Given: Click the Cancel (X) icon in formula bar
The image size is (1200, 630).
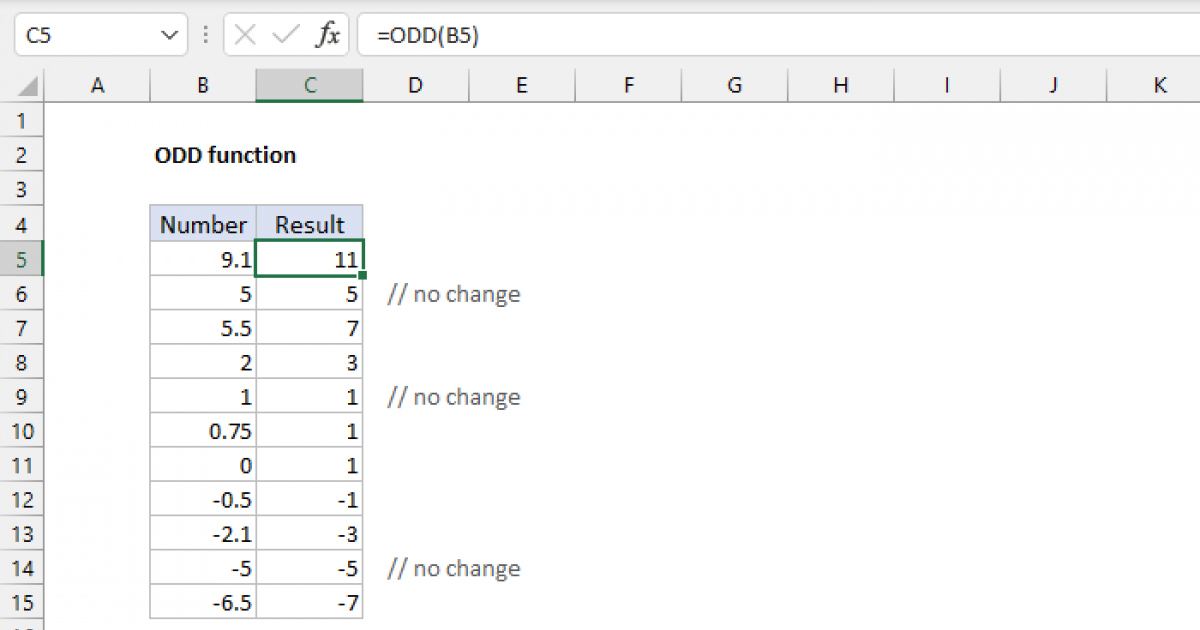Looking at the screenshot, I should pos(243,34).
